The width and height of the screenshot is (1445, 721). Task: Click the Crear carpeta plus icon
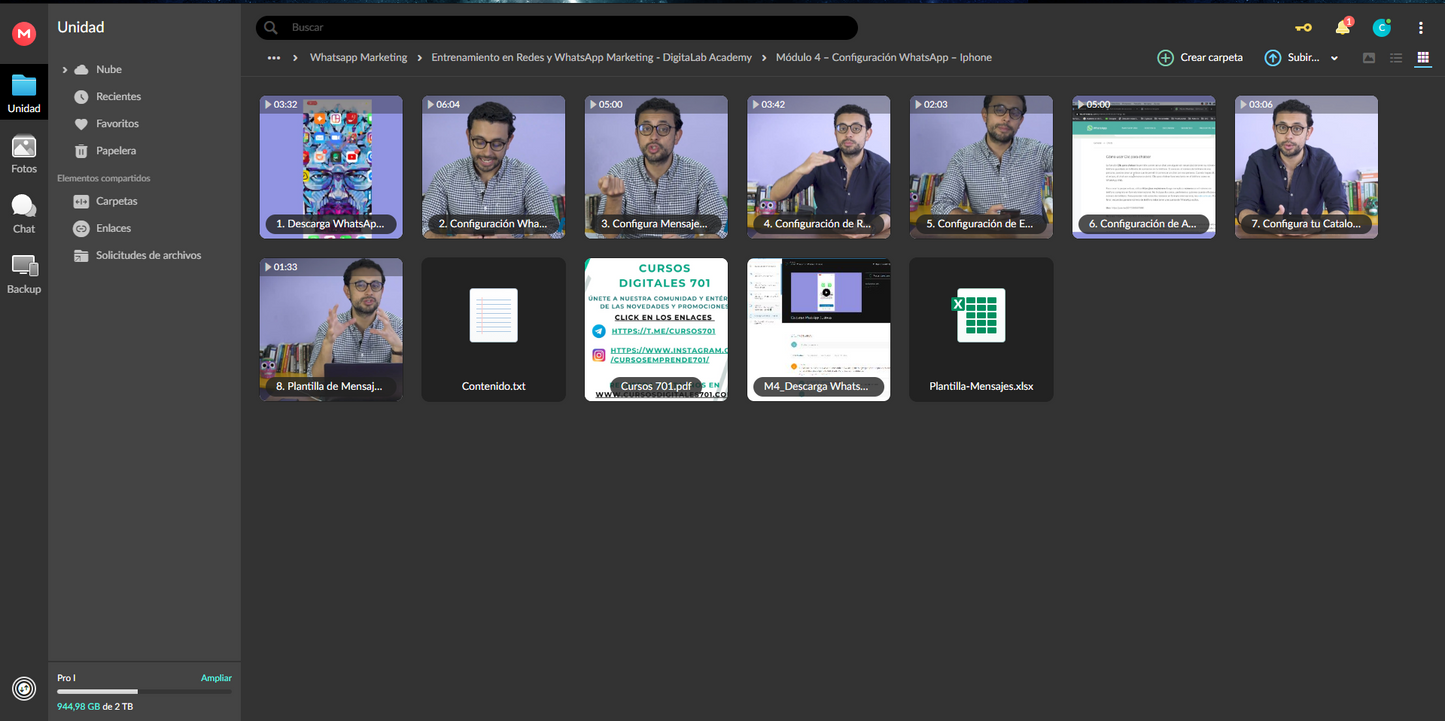[1165, 58]
